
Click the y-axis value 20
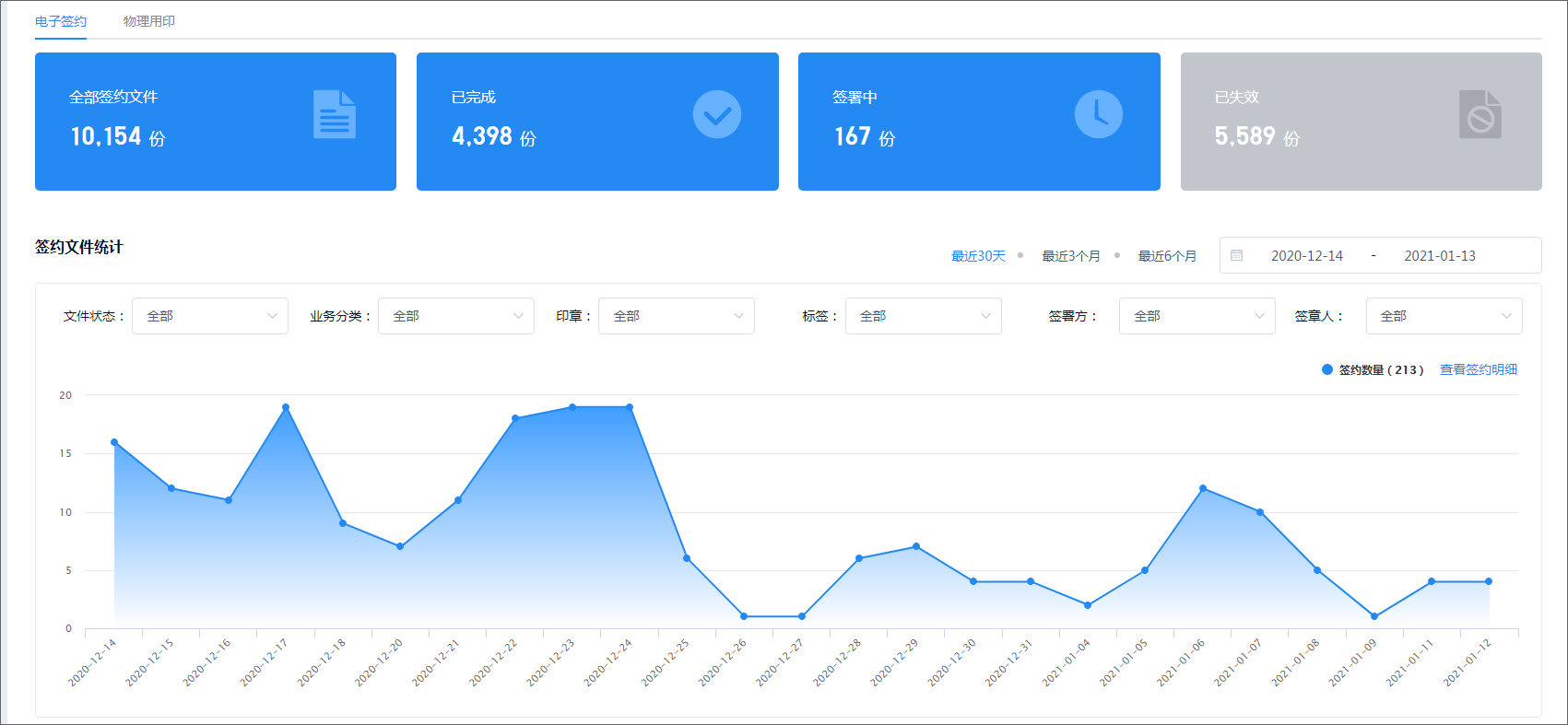(x=65, y=395)
